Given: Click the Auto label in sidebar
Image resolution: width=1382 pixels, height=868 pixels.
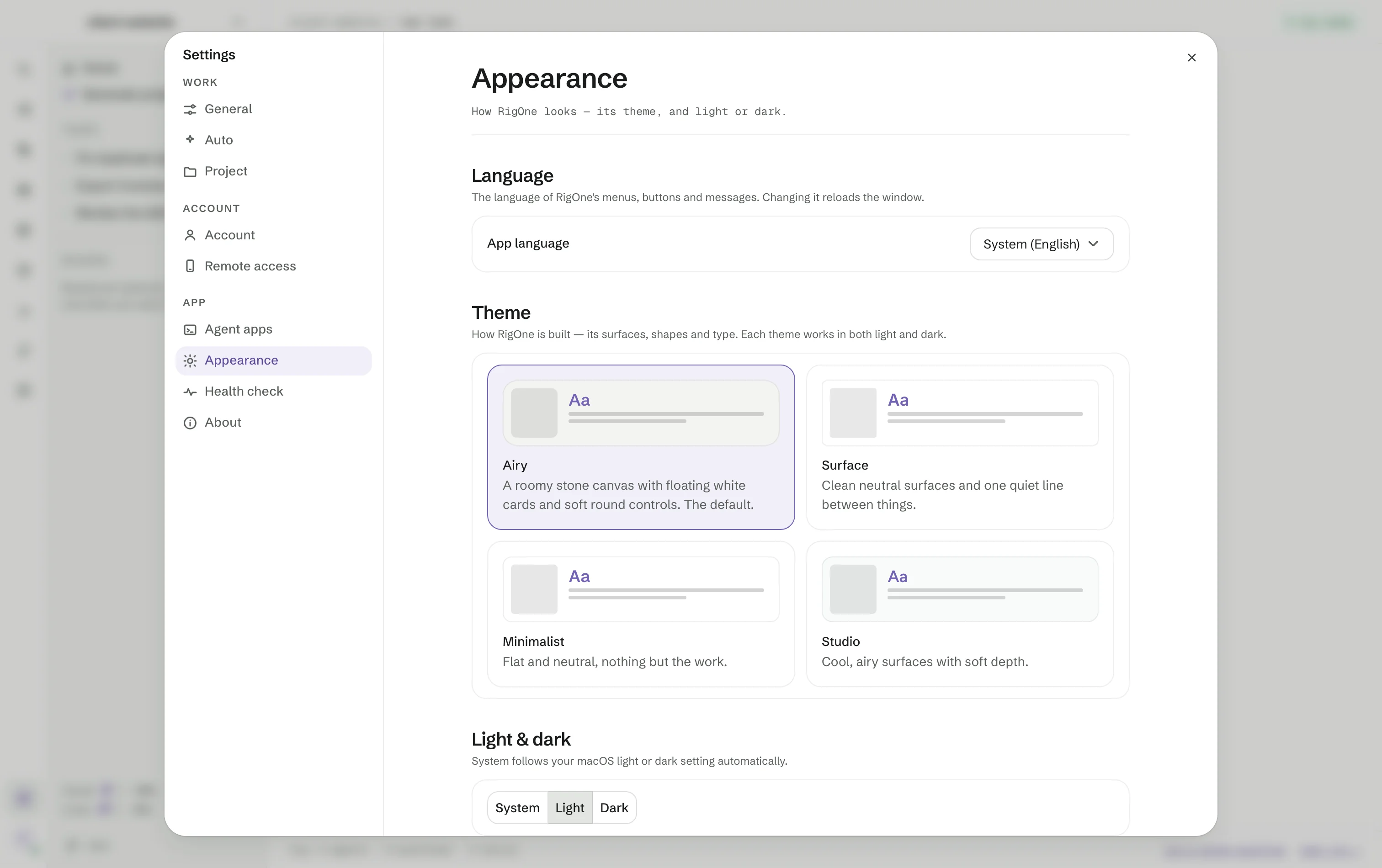Looking at the screenshot, I should coord(218,140).
